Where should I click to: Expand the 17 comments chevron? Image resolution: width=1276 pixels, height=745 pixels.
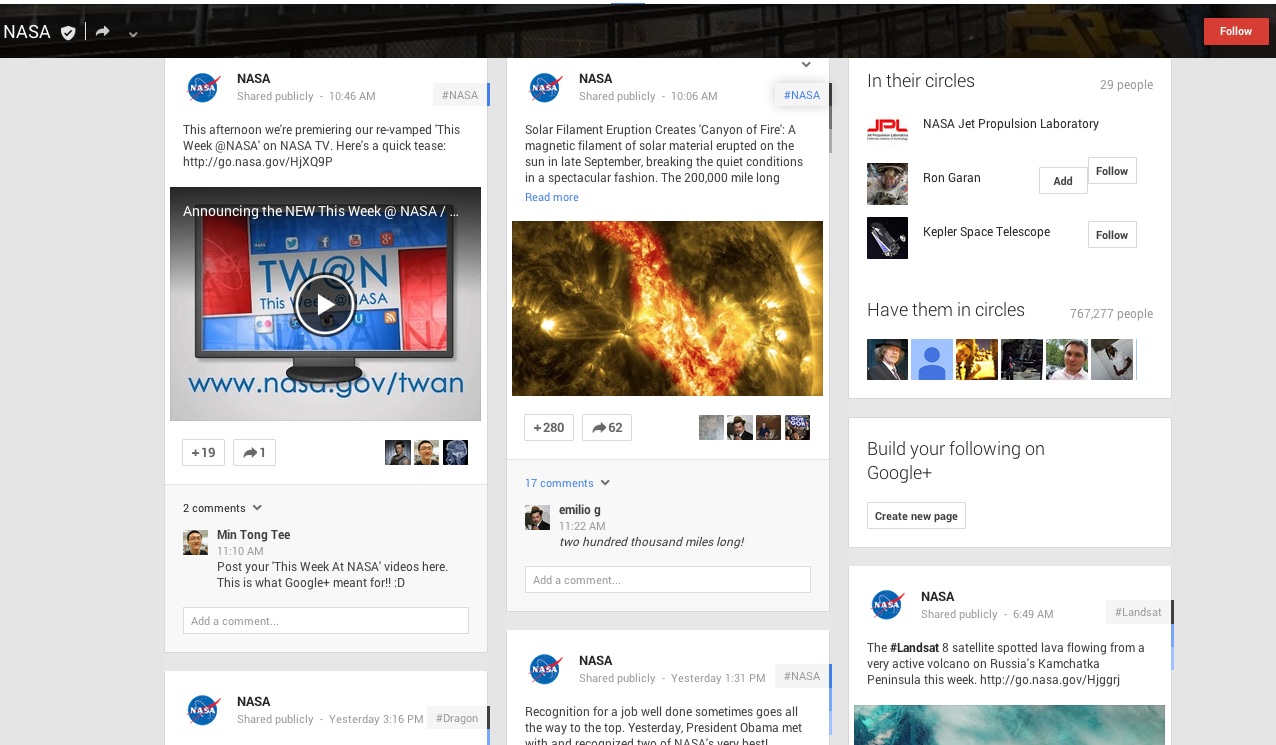[605, 483]
